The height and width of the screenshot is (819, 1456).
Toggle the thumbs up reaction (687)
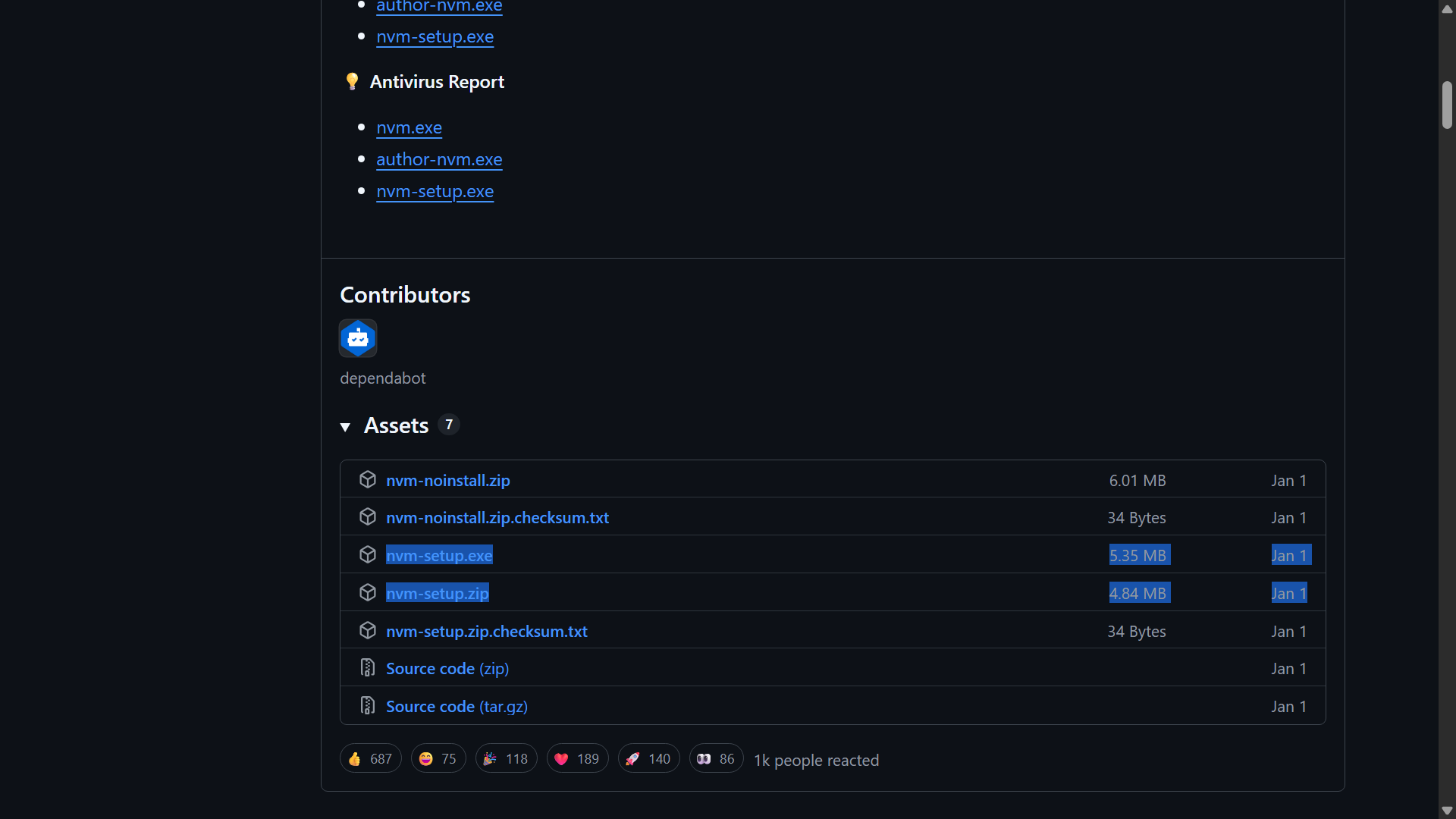point(370,759)
